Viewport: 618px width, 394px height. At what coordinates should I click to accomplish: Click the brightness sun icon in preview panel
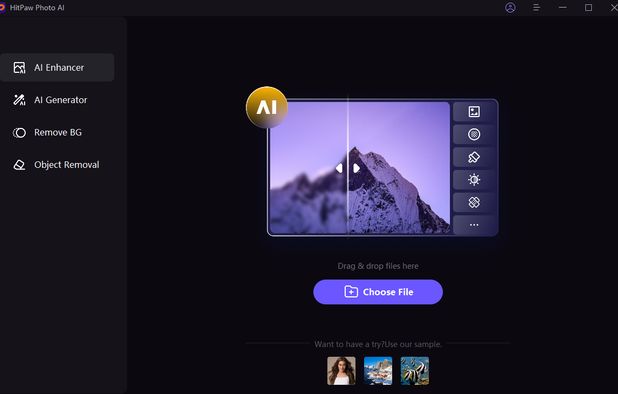tap(474, 180)
